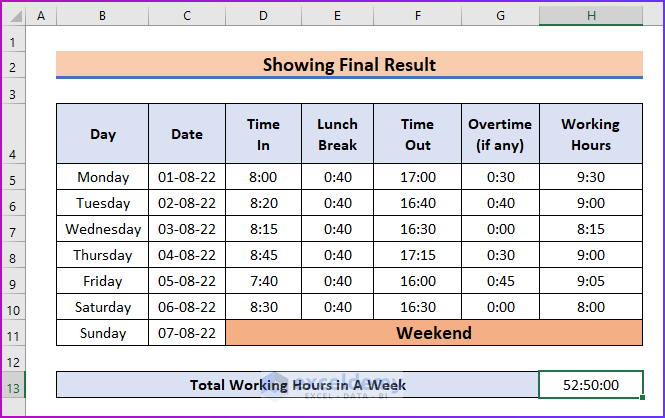Click the Select All corner triangle
This screenshot has width=665, height=418.
click(x=13, y=17)
